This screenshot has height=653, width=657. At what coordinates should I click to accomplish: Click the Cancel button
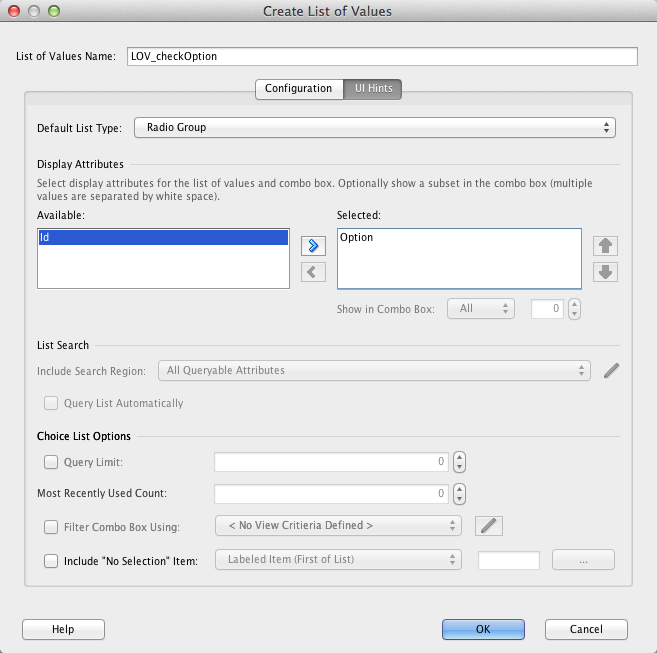click(x=586, y=629)
